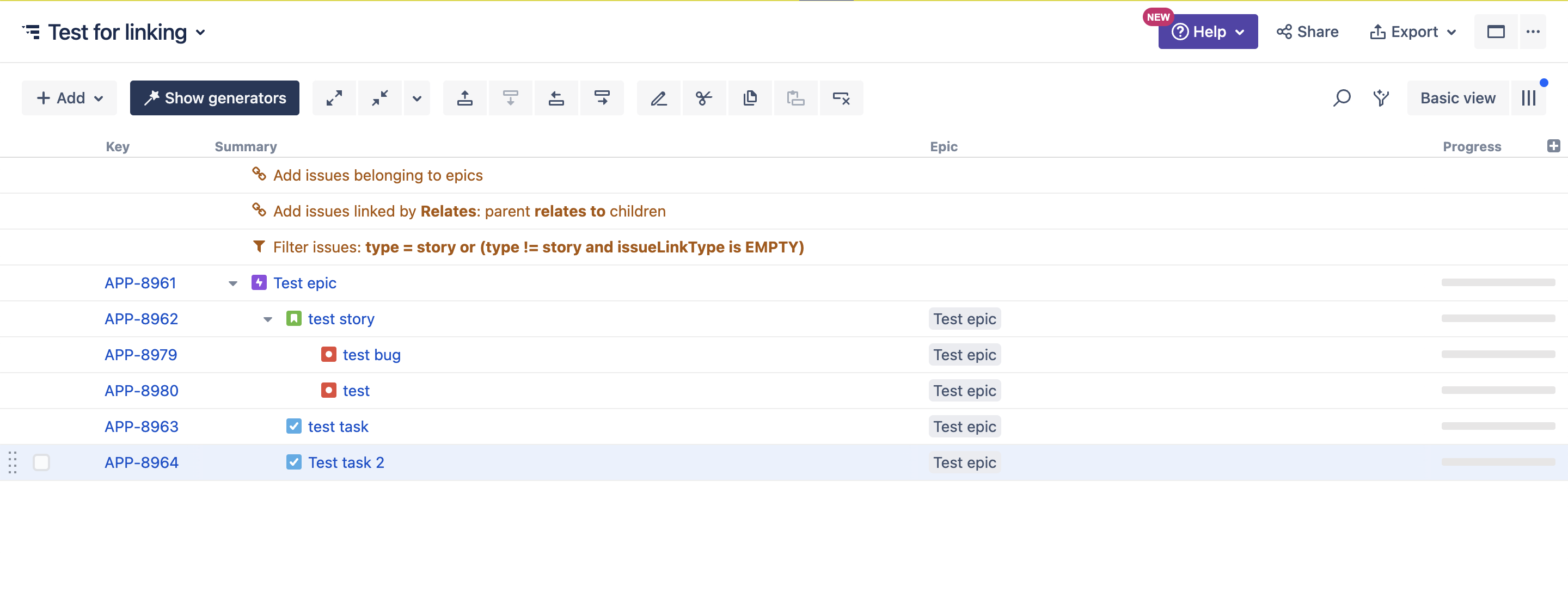
Task: Click the expand all rows icon
Action: pos(334,98)
